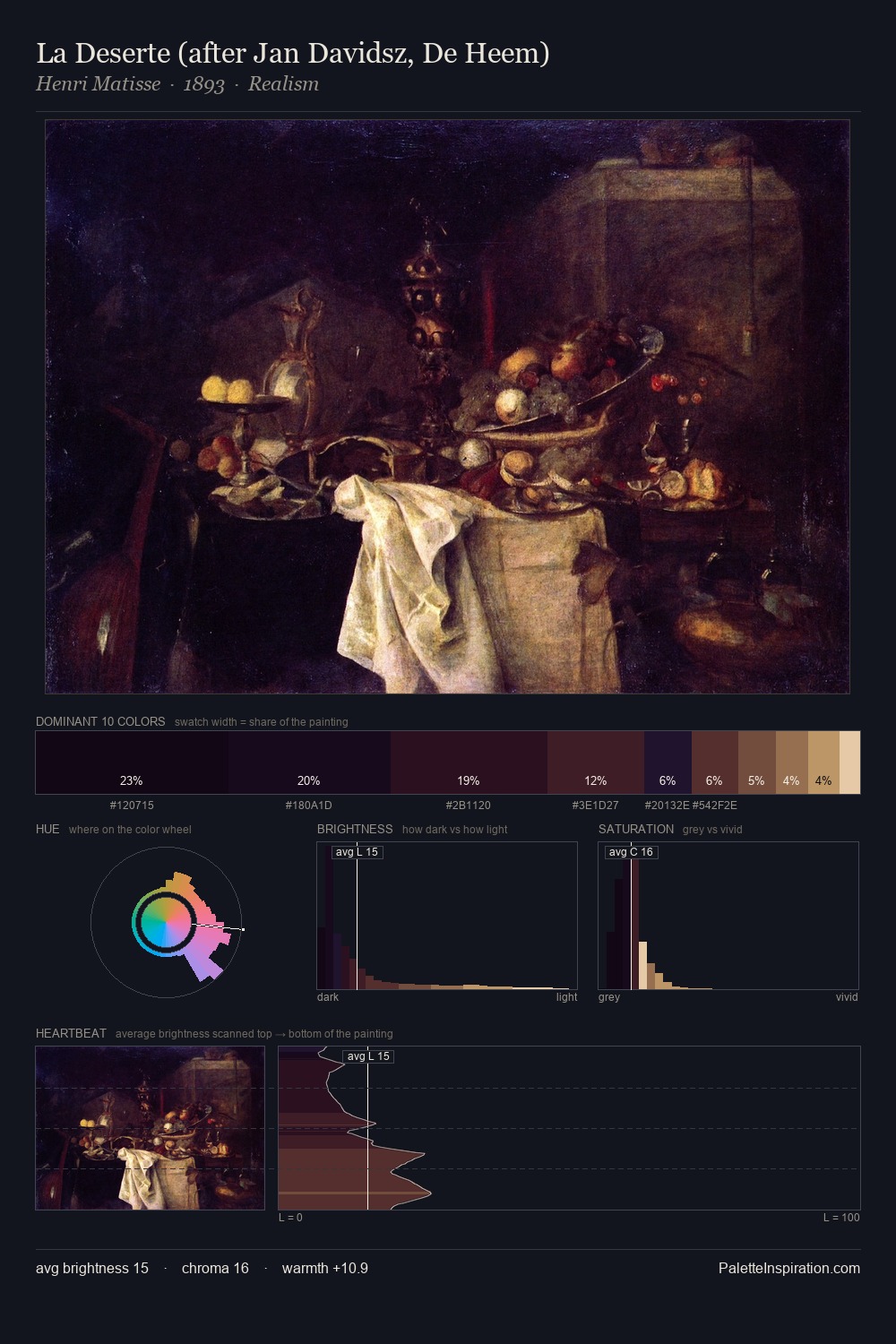896x1344 pixels.
Task: Click the 'vivid' axis label under Saturation
Action: (x=847, y=997)
